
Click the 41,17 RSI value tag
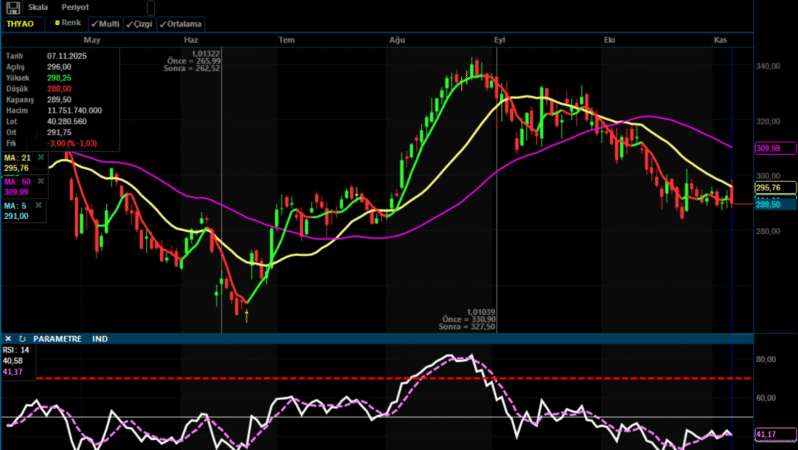(x=768, y=434)
